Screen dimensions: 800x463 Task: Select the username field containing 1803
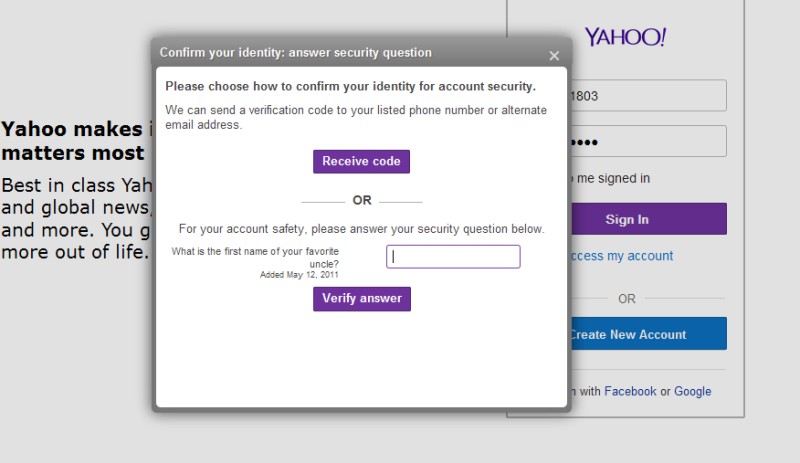(645, 96)
